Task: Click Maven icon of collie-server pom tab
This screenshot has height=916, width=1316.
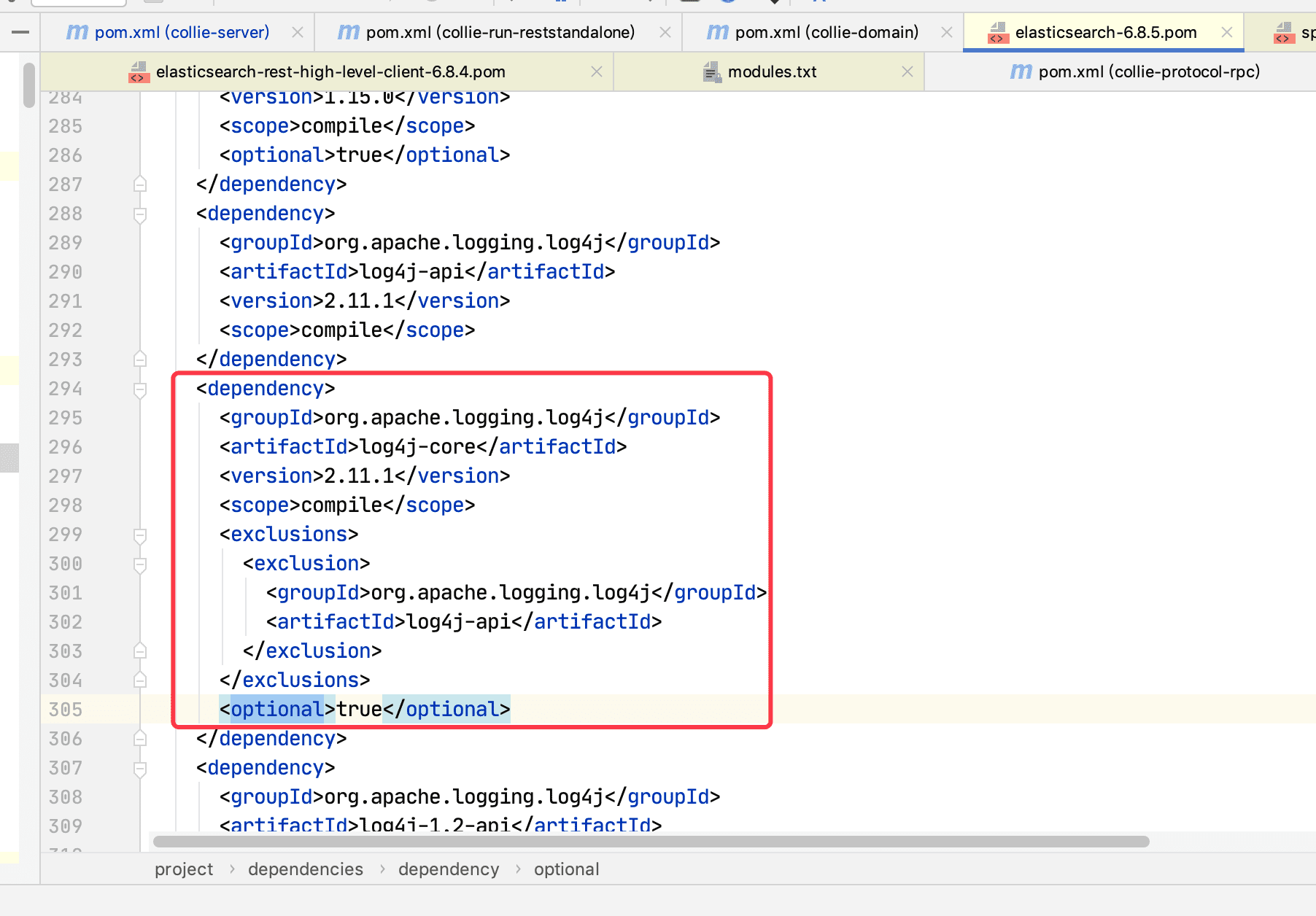Action: pos(77,32)
